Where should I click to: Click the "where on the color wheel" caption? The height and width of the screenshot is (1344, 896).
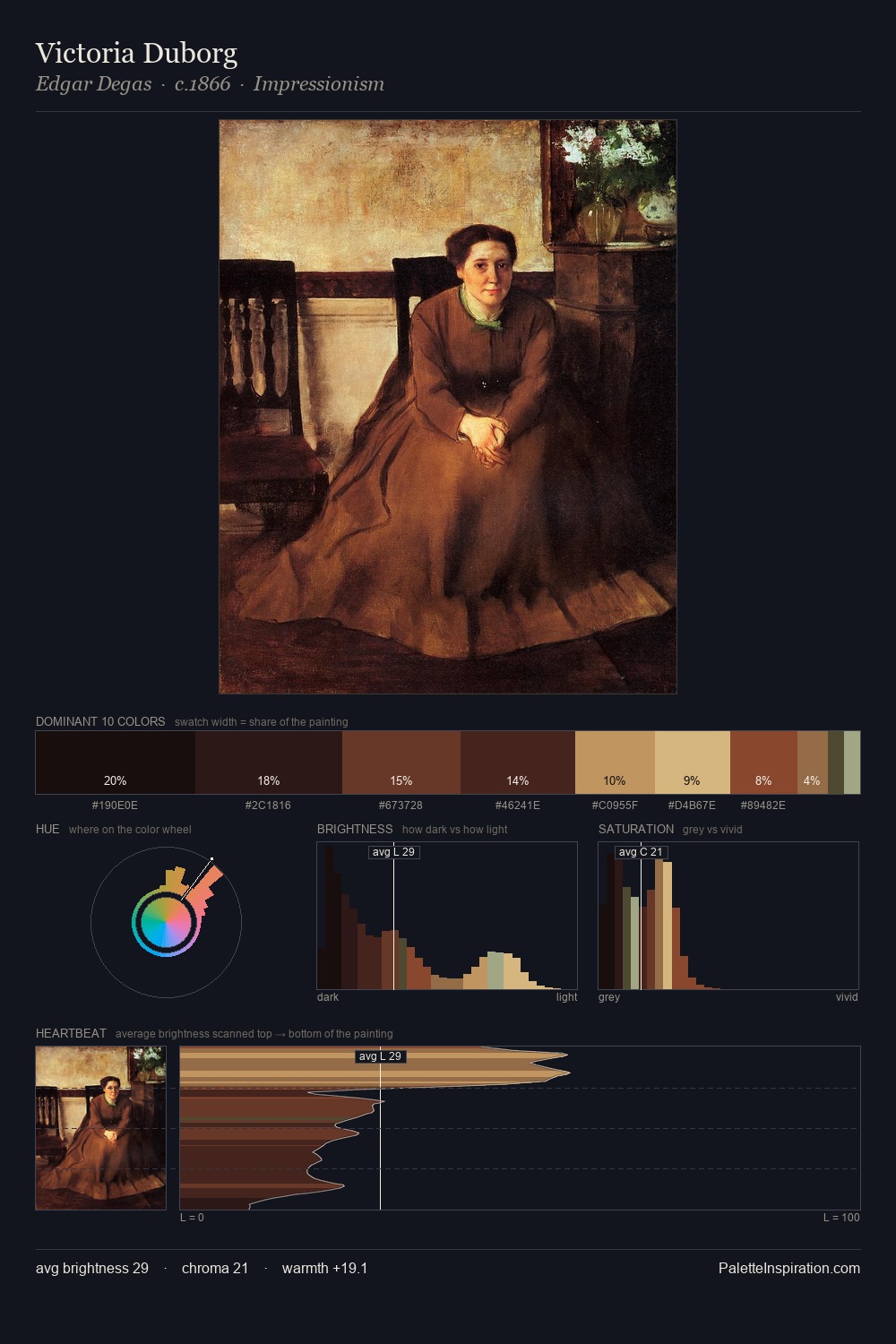pyautogui.click(x=130, y=830)
